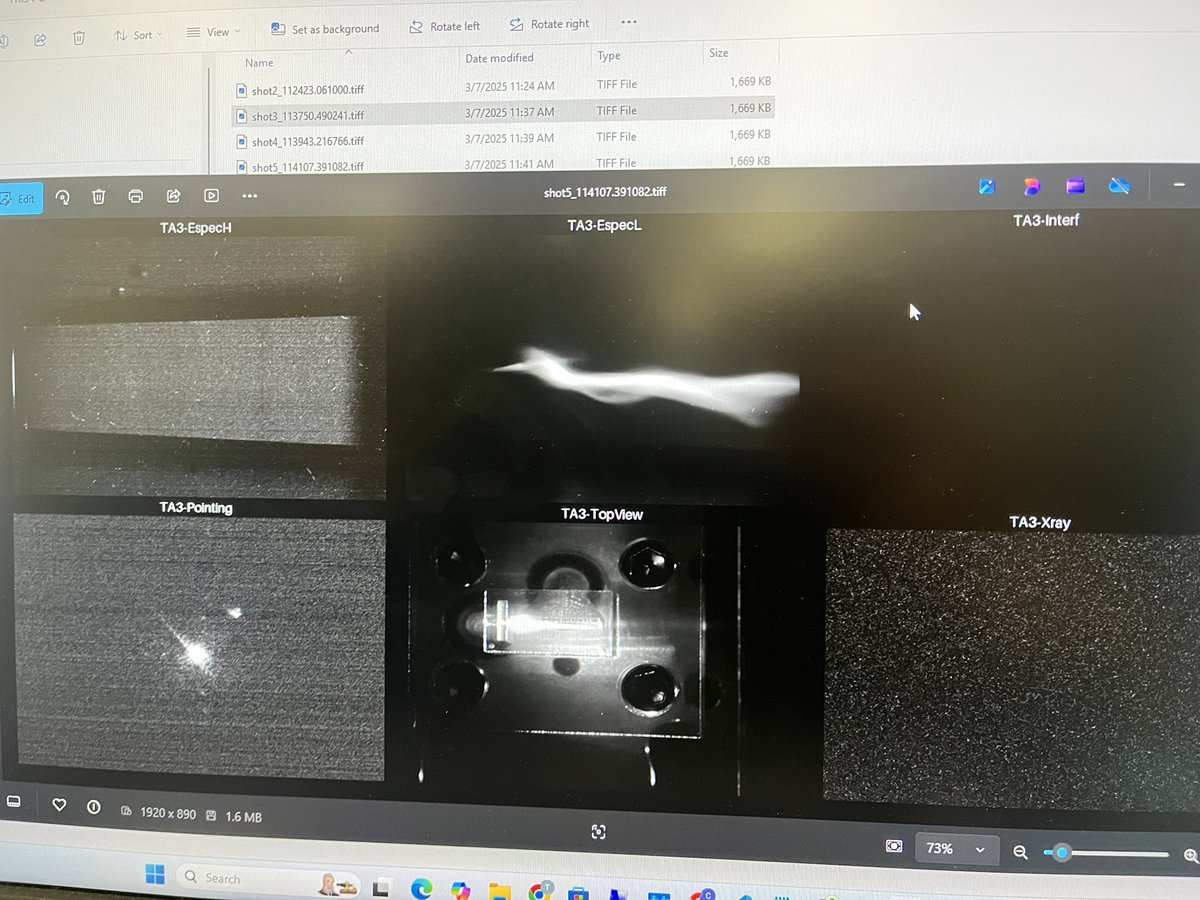Click Set as background in File Explorer
The image size is (1200, 900).
click(x=326, y=29)
